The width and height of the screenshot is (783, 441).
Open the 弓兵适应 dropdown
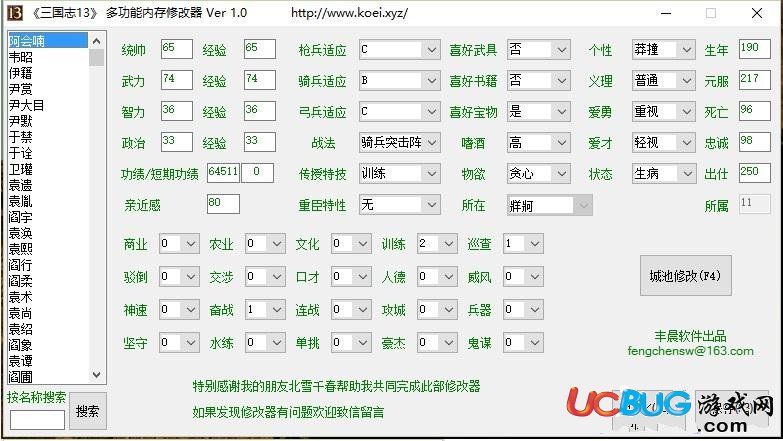[x=399, y=111]
